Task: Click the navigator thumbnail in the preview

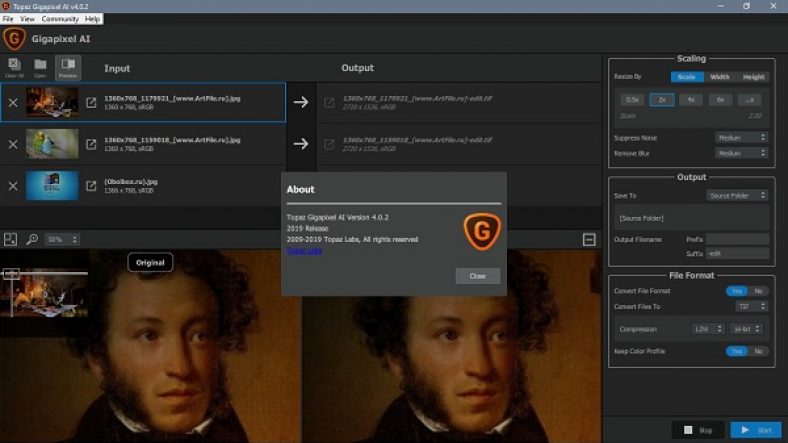Action: click(44, 294)
